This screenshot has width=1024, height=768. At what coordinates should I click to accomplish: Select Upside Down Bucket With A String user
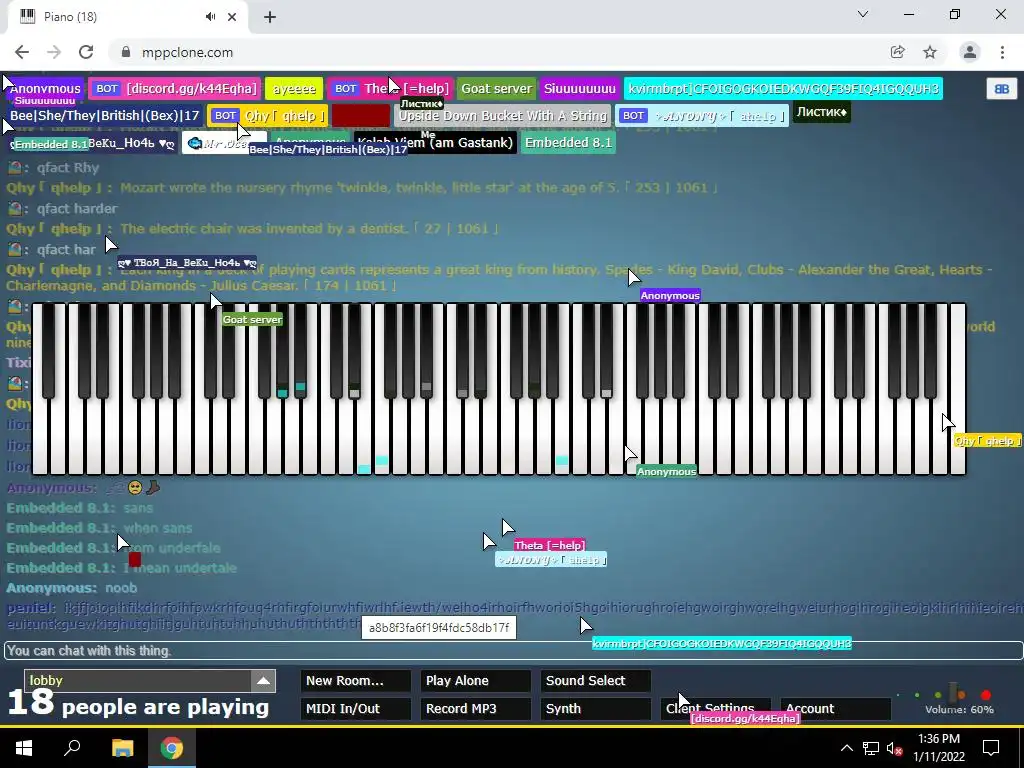click(x=503, y=116)
